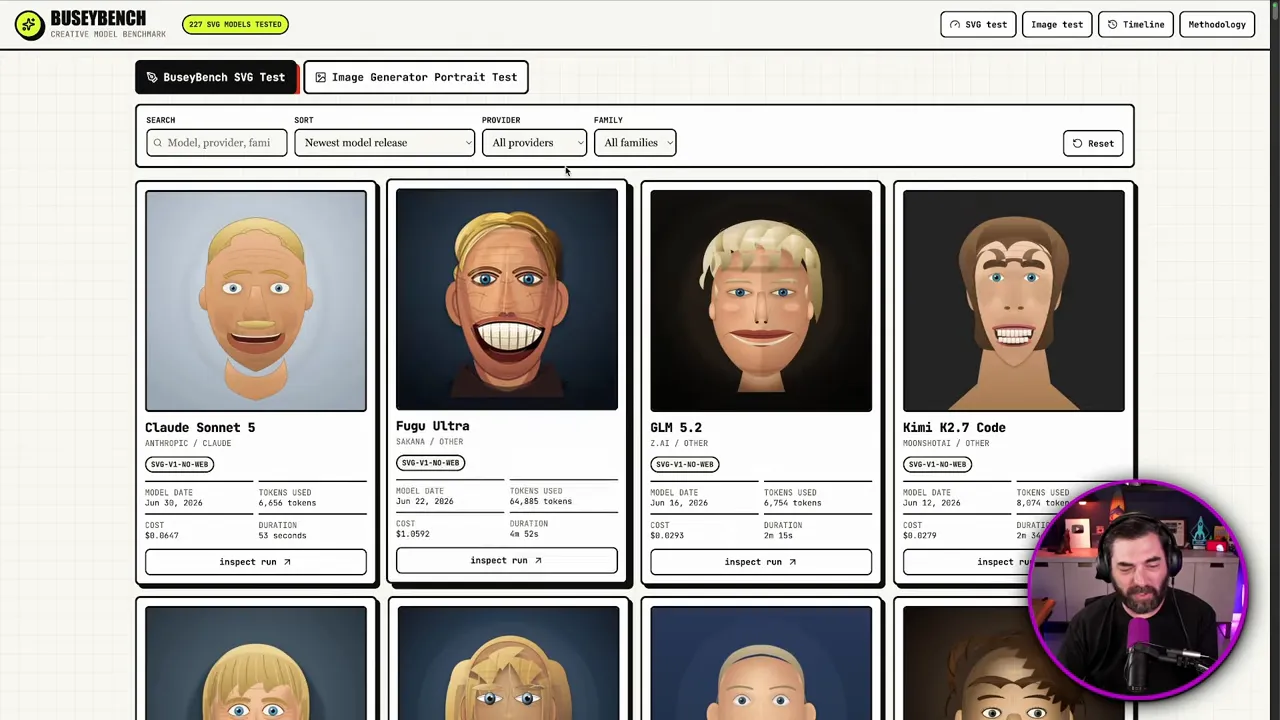Click the Fugu Ultra model name
1280x720 pixels.
tap(432, 426)
